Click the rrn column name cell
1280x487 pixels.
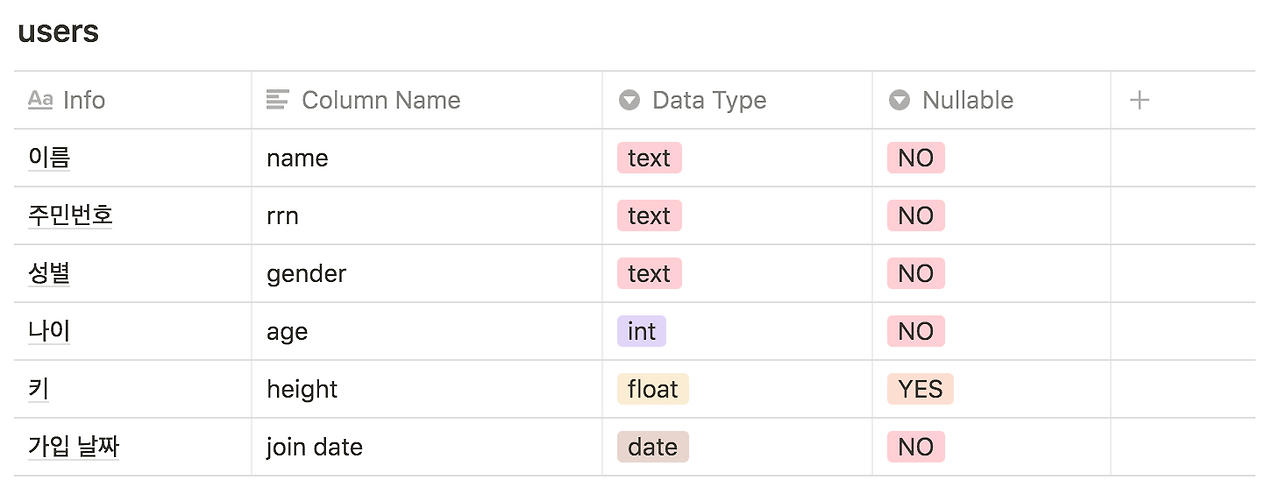[x=282, y=216]
